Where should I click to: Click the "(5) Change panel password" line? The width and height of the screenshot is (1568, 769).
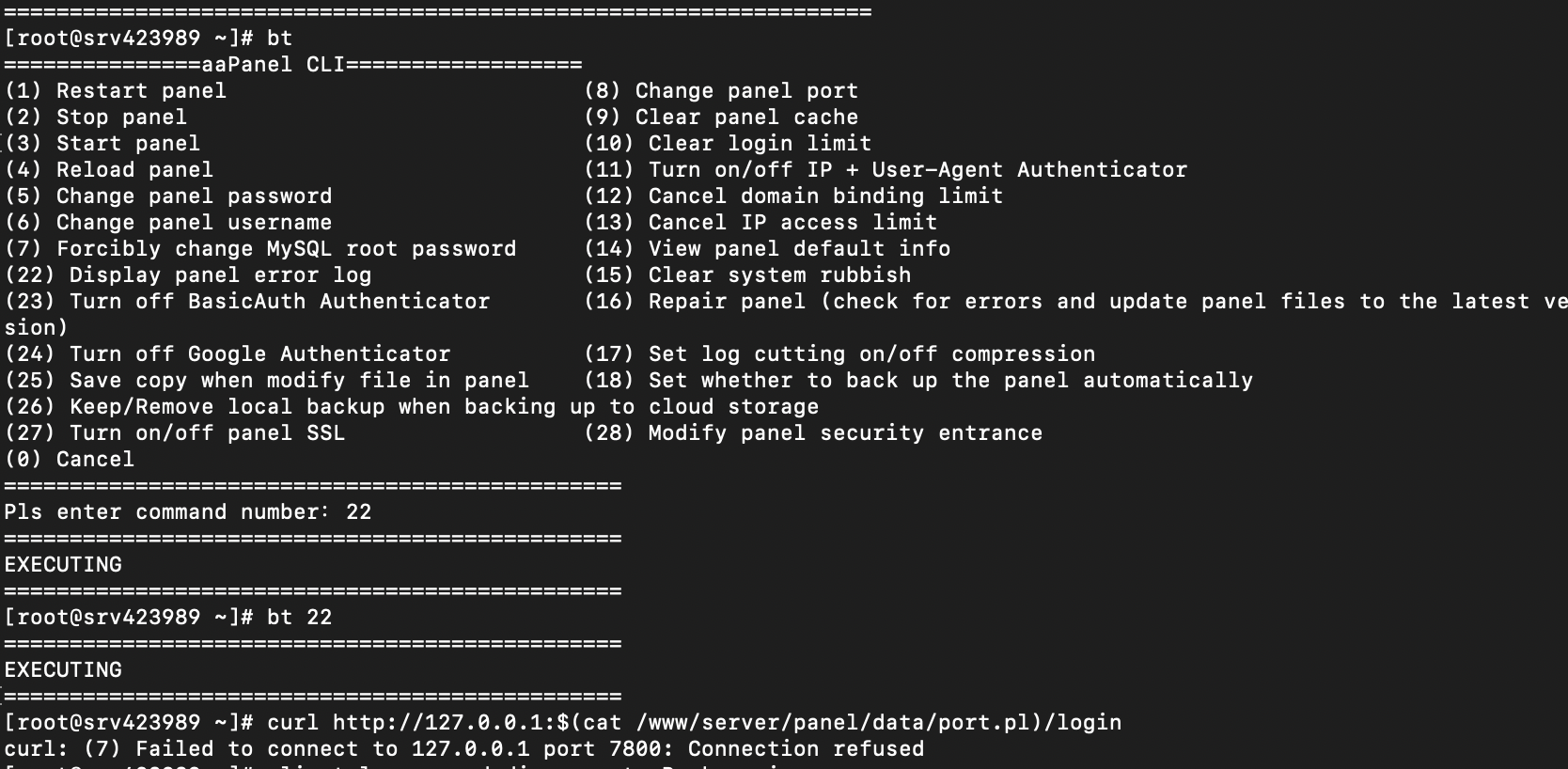(x=168, y=196)
